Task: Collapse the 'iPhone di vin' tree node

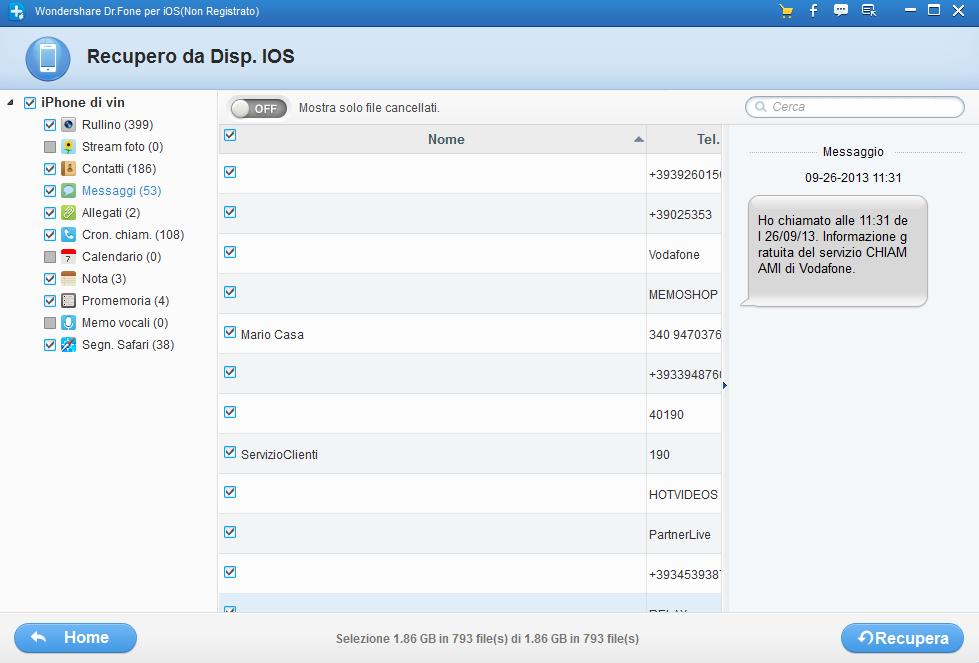Action: (11, 102)
